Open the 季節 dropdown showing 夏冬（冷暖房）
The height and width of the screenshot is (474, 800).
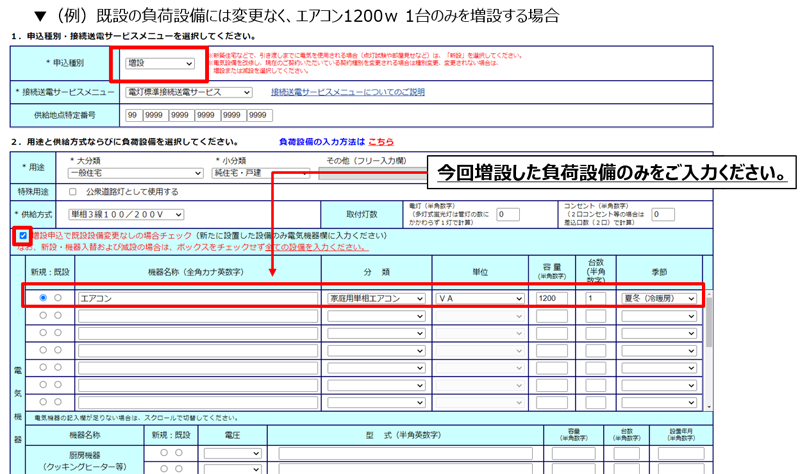[659, 298]
